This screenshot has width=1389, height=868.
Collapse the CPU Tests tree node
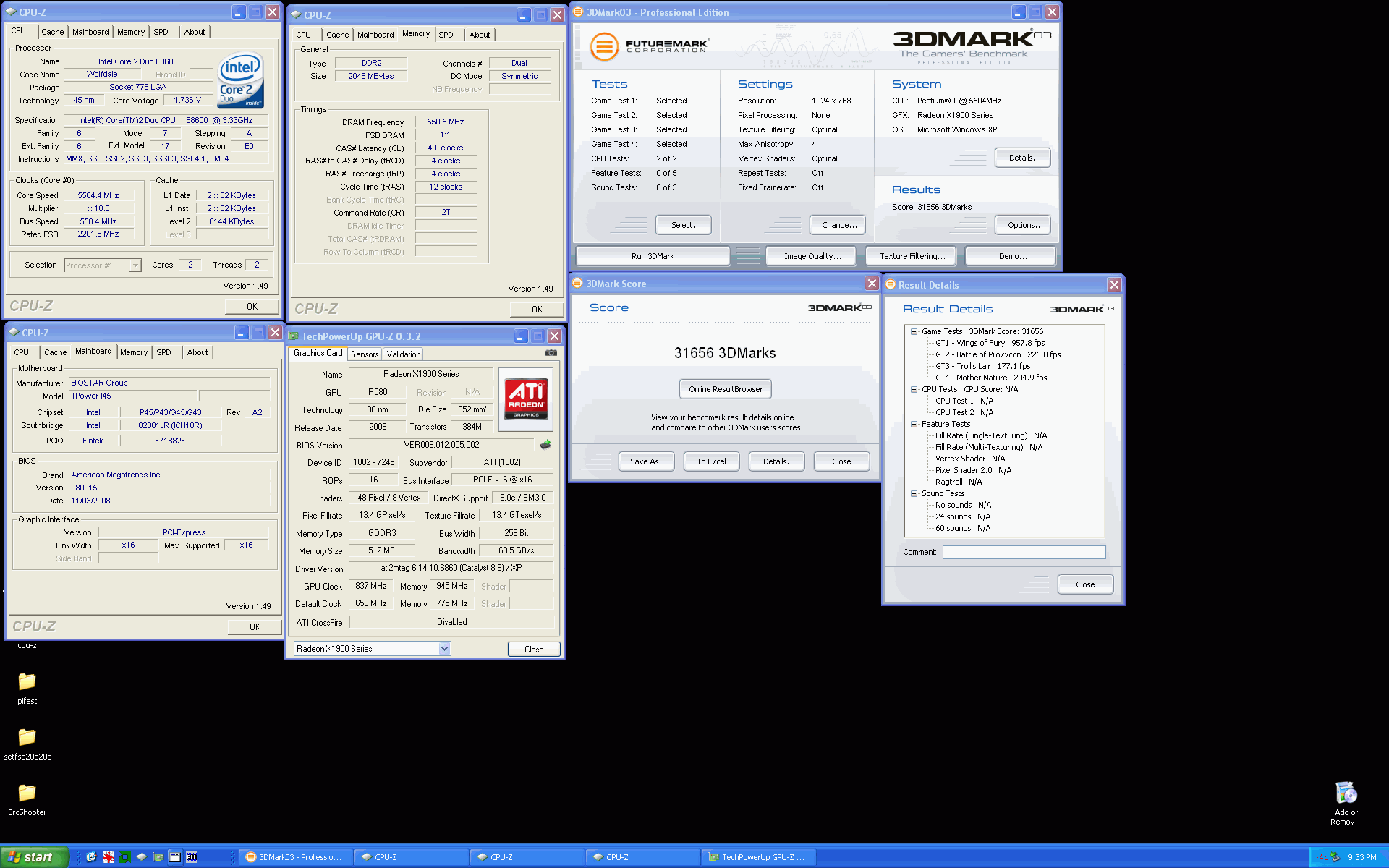point(914,389)
